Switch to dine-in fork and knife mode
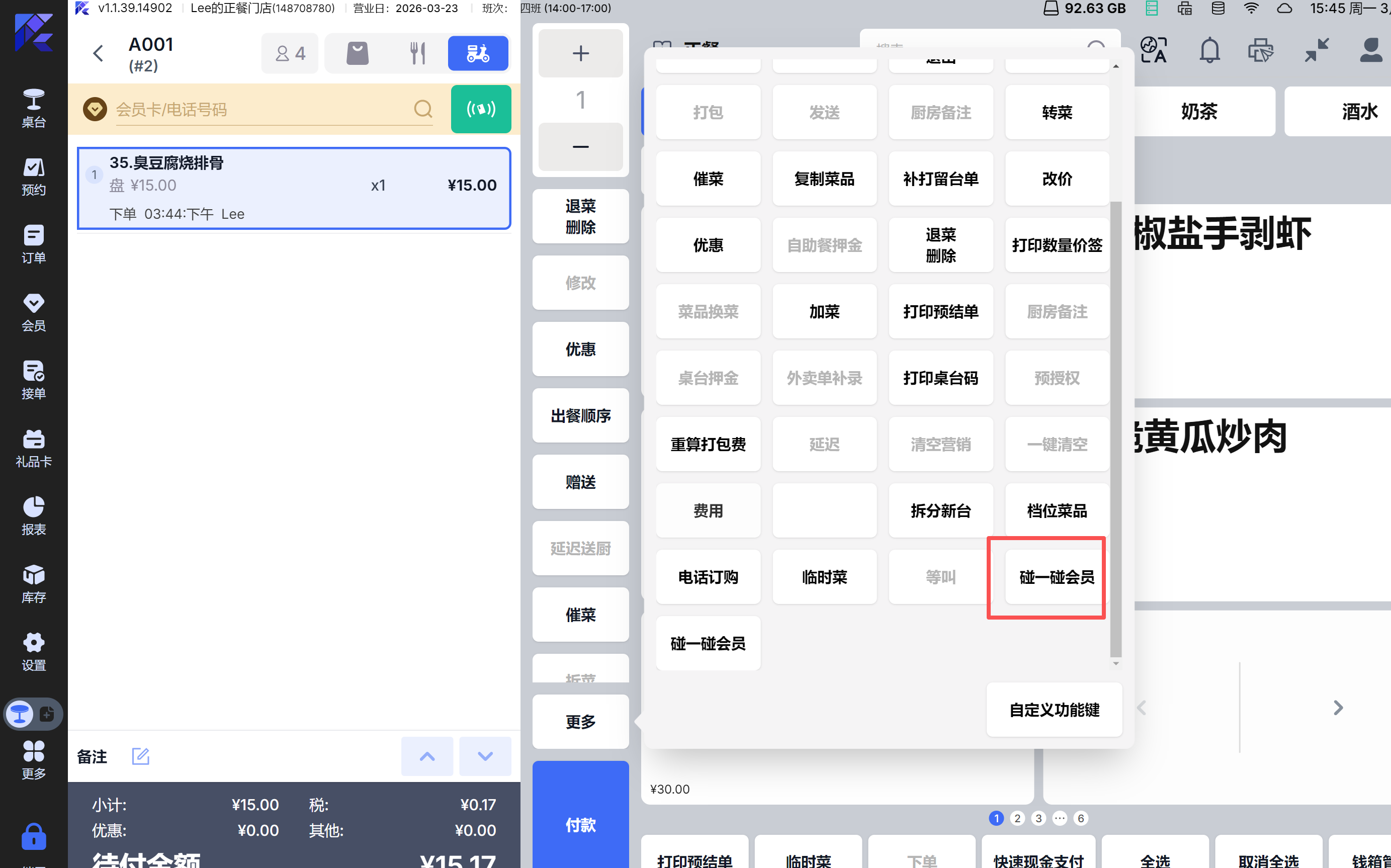Image resolution: width=1391 pixels, height=868 pixels. [417, 53]
